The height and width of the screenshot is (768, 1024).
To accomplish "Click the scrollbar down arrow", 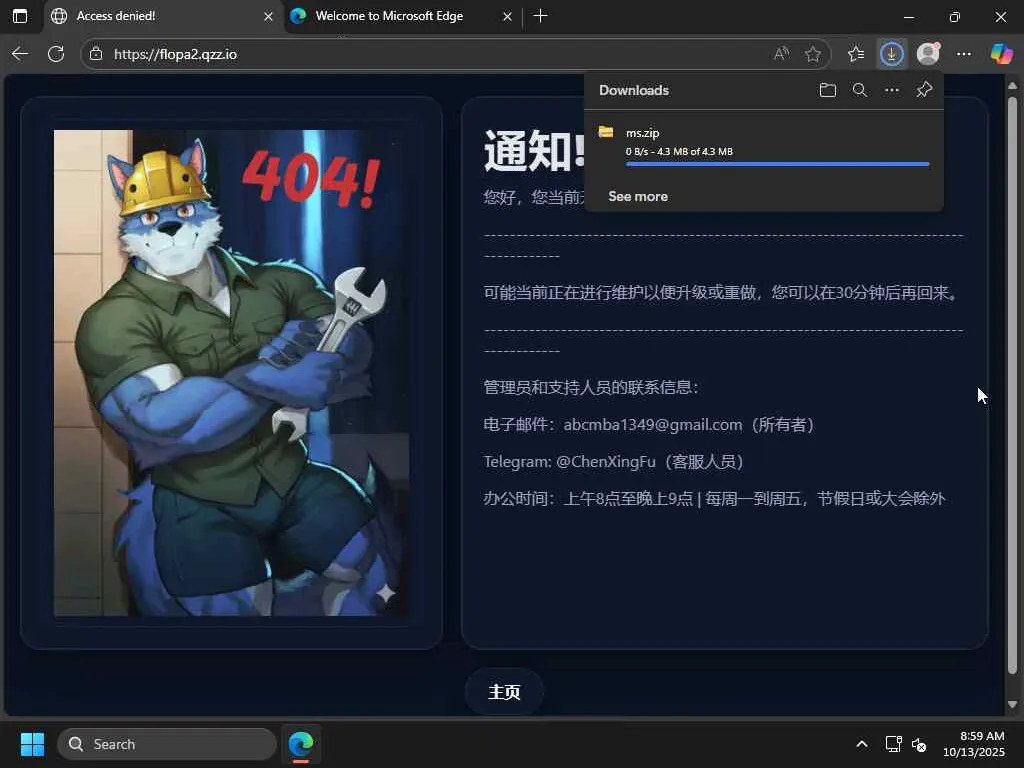I will (x=1012, y=704).
